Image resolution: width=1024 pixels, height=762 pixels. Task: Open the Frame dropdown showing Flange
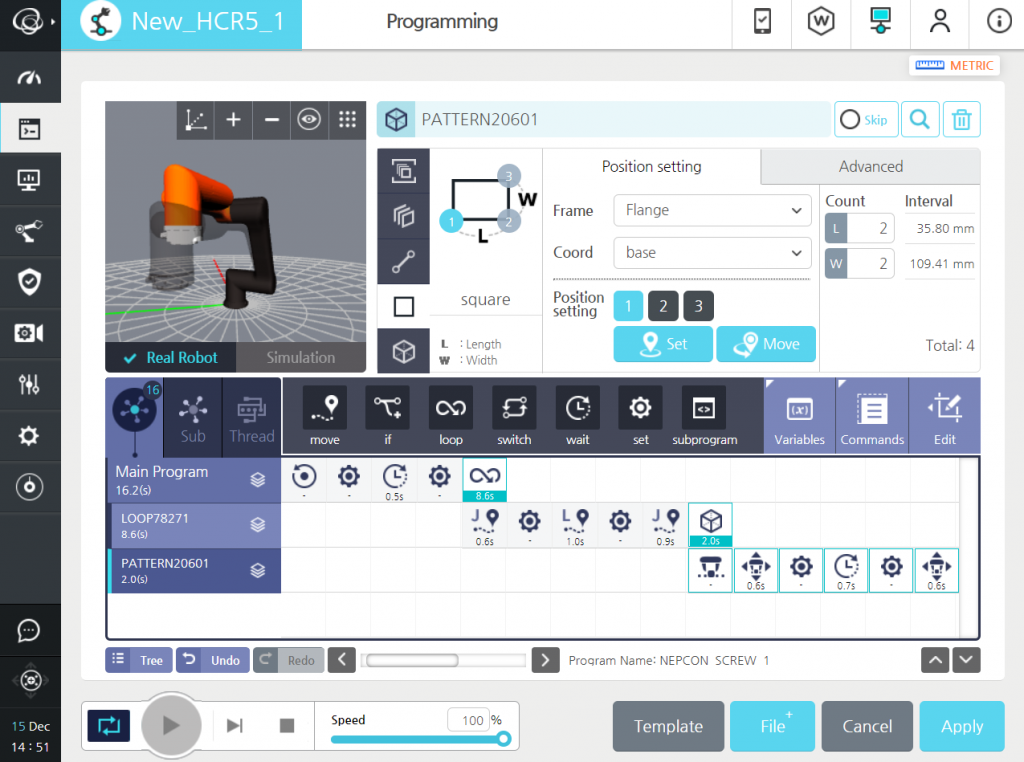pos(711,211)
